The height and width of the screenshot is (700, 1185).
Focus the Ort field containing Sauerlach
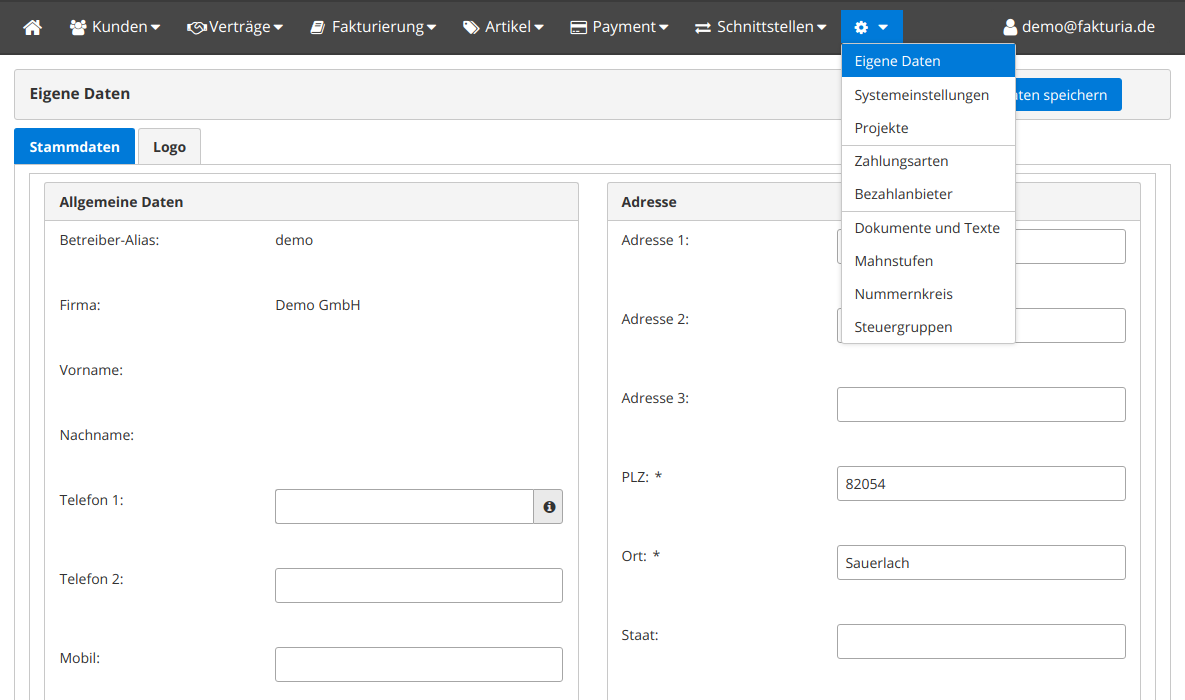tap(980, 563)
